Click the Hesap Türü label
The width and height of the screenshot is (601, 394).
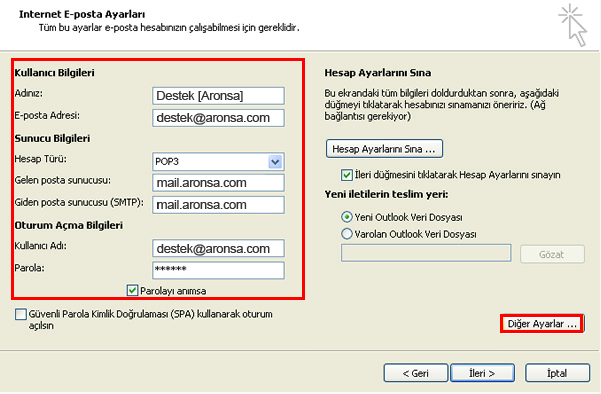pos(40,159)
